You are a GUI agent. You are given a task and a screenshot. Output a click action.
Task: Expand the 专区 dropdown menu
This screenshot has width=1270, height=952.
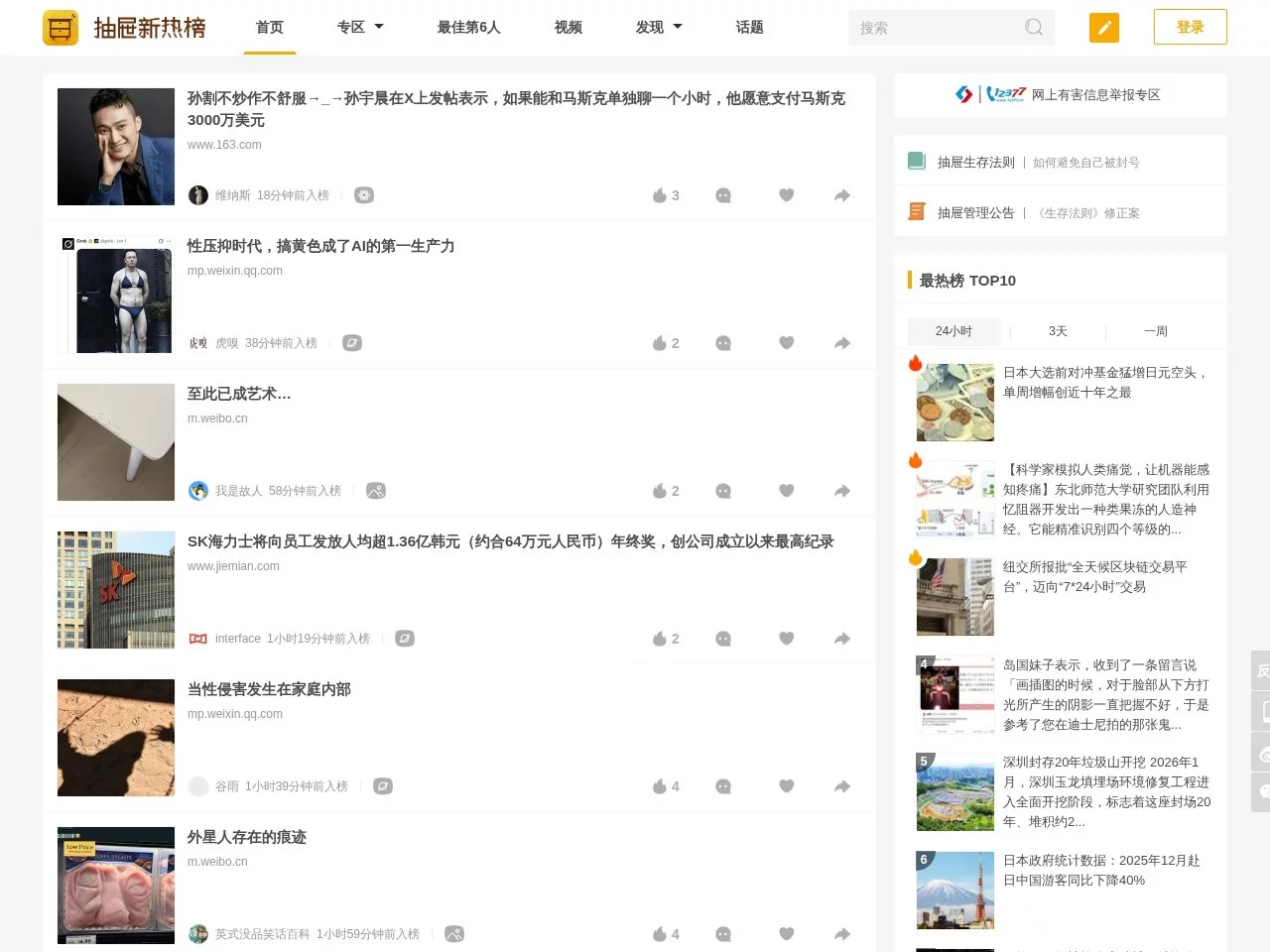pyautogui.click(x=359, y=27)
